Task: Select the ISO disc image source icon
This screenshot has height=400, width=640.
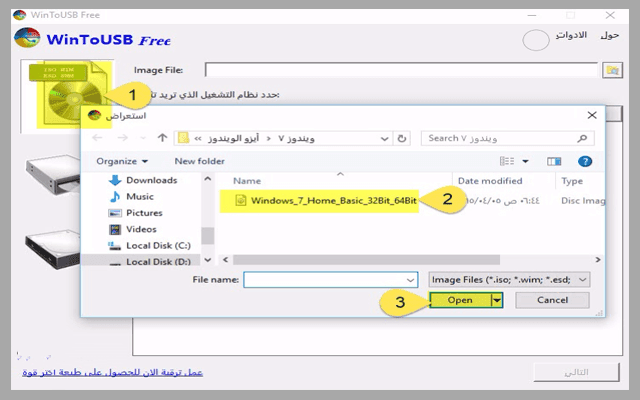Action: tap(56, 95)
